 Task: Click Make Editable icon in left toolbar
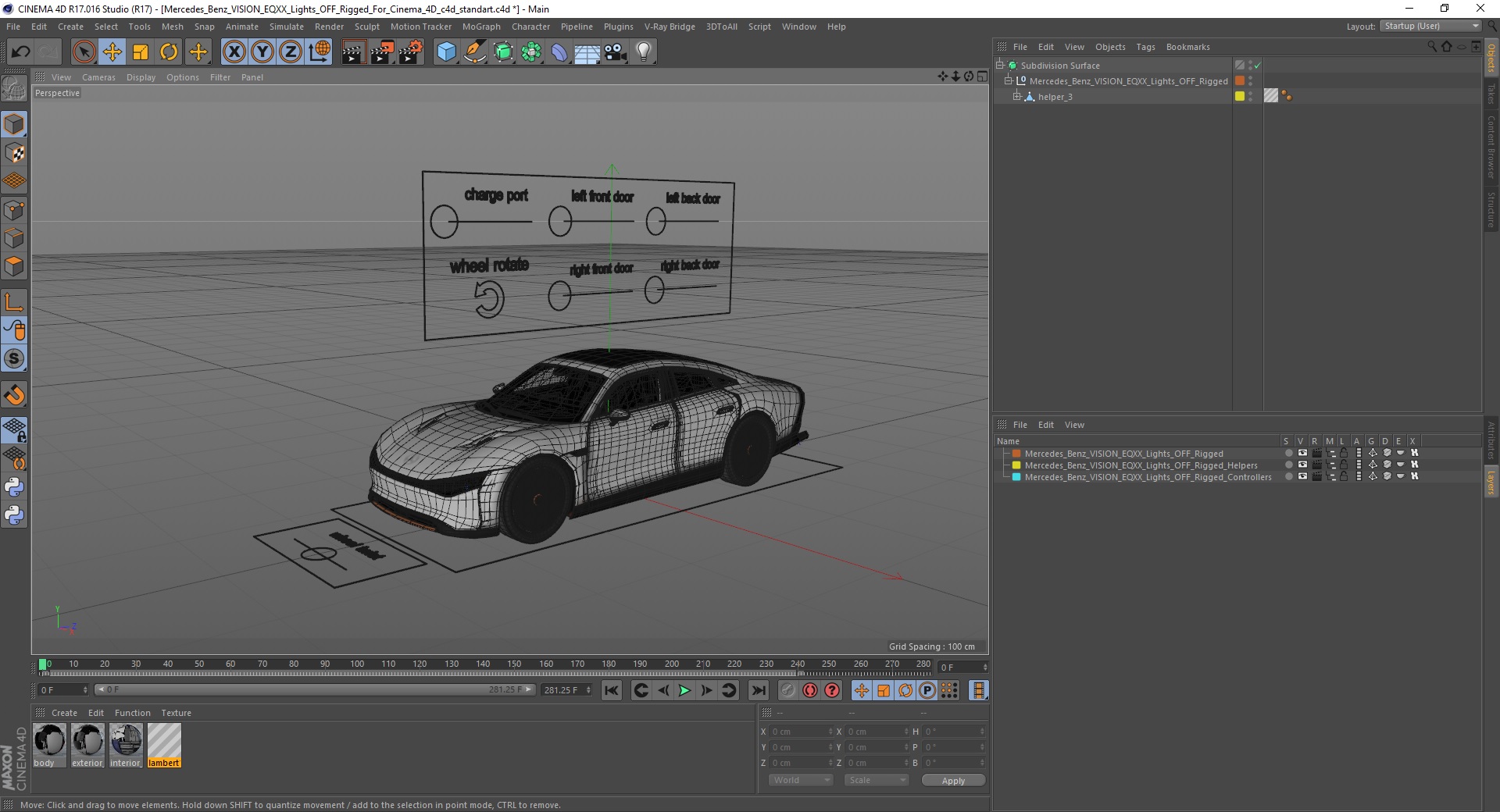14,90
